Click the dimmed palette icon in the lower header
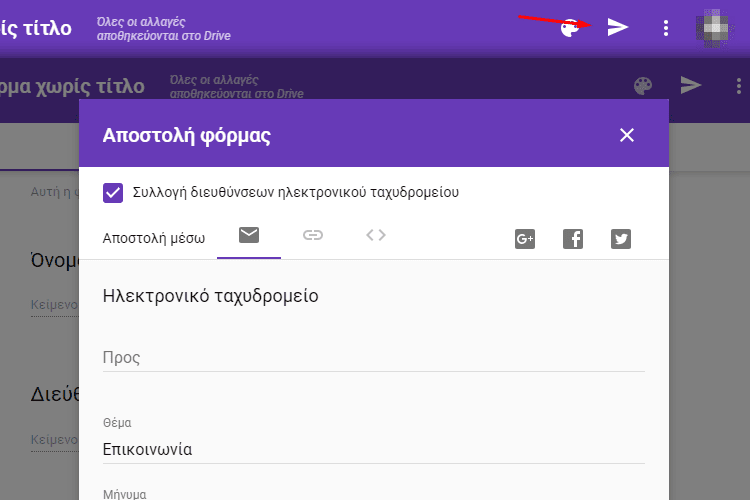The width and height of the screenshot is (750, 500). pos(643,86)
